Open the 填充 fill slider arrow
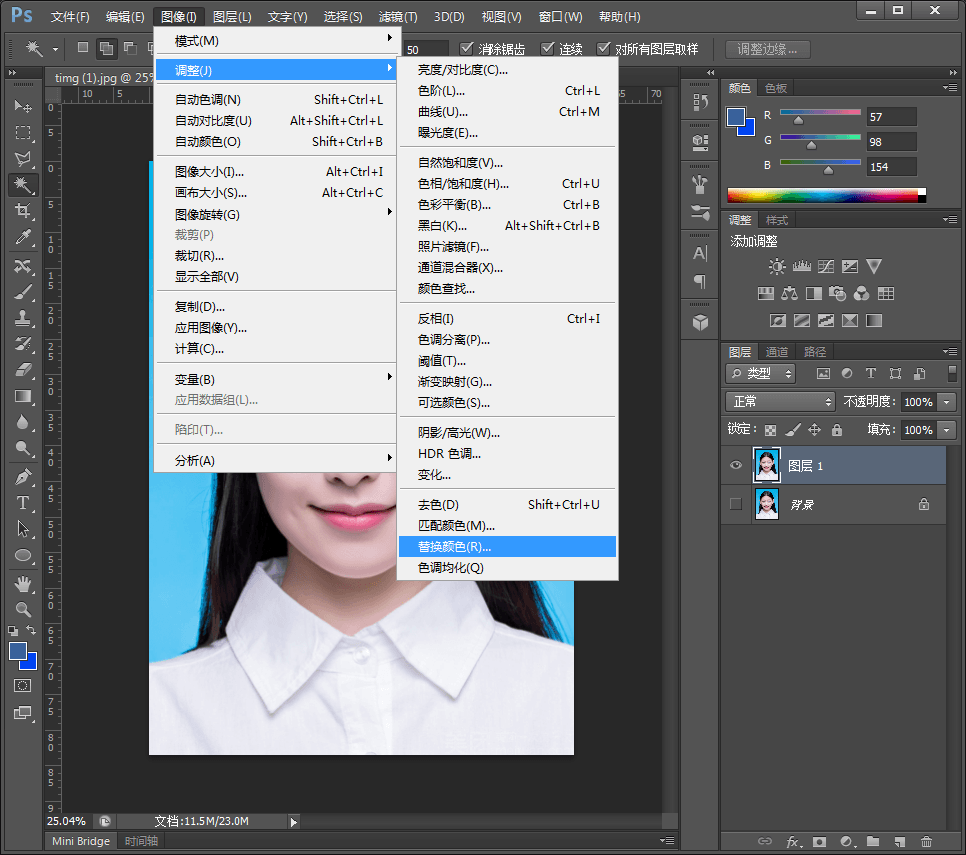This screenshot has height=855, width=966. click(x=947, y=430)
